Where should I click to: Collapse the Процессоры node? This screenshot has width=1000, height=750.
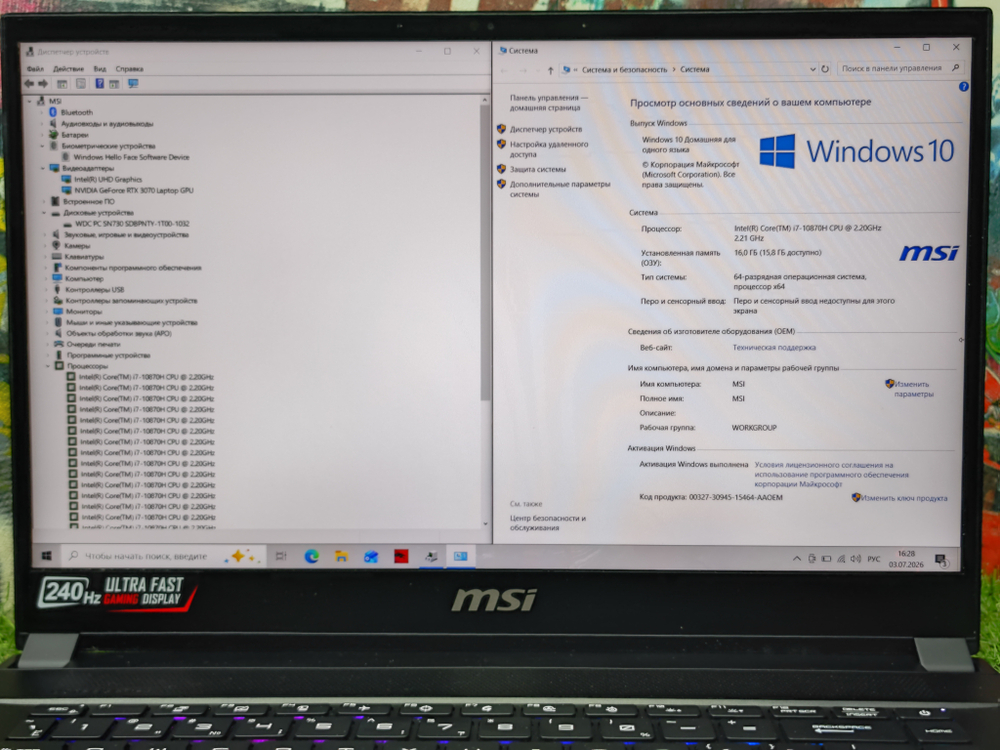coord(47,366)
